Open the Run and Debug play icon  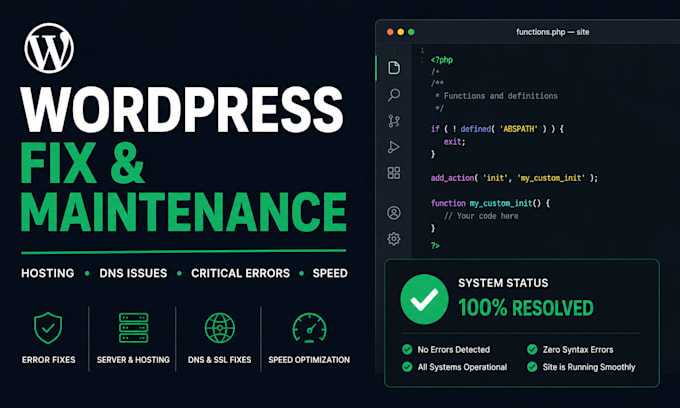[393, 147]
